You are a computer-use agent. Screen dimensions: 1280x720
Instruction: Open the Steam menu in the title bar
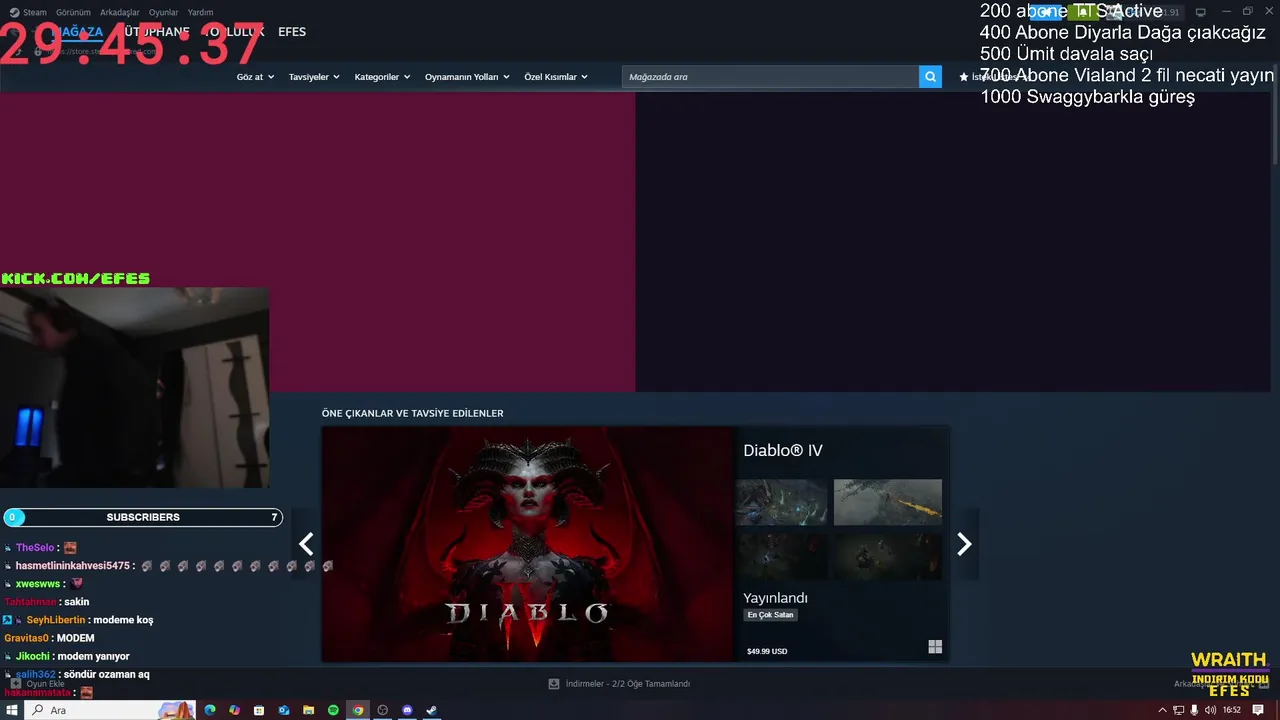[x=28, y=12]
